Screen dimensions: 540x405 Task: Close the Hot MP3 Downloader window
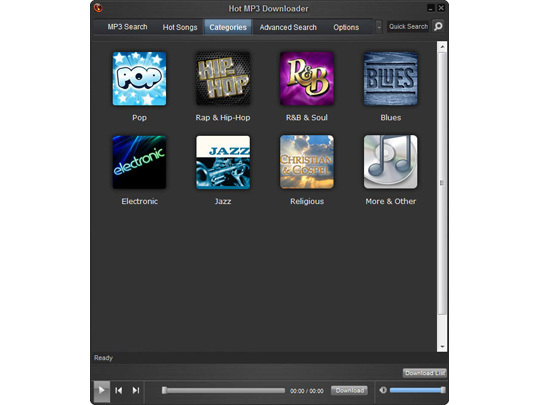[441, 8]
